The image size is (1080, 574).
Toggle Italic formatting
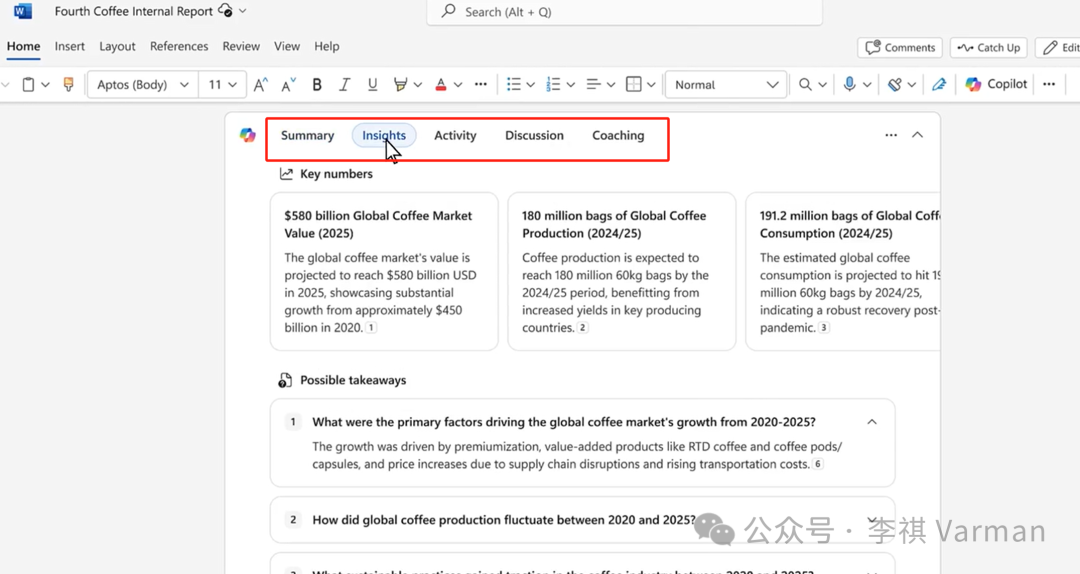tap(344, 85)
